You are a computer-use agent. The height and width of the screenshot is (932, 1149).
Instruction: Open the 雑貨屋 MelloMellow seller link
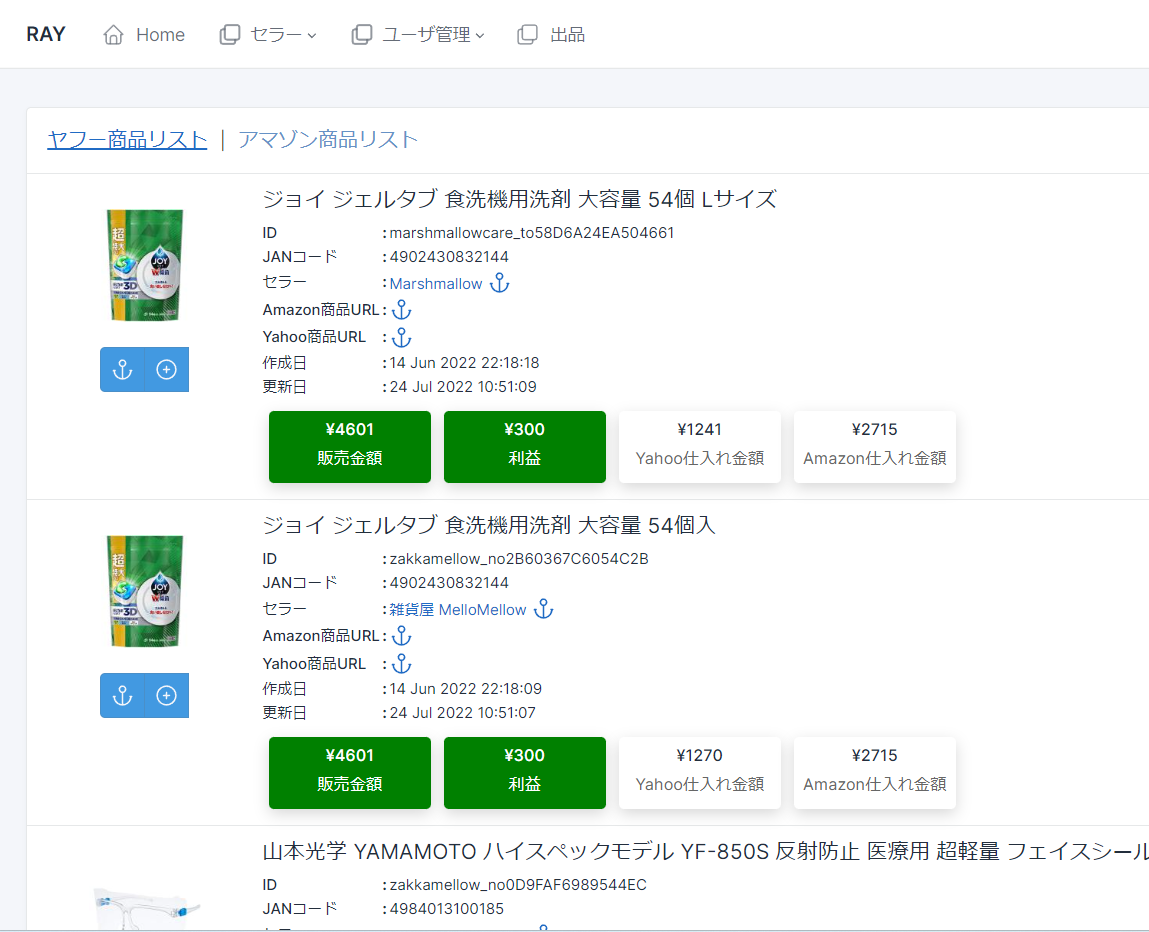coord(458,610)
